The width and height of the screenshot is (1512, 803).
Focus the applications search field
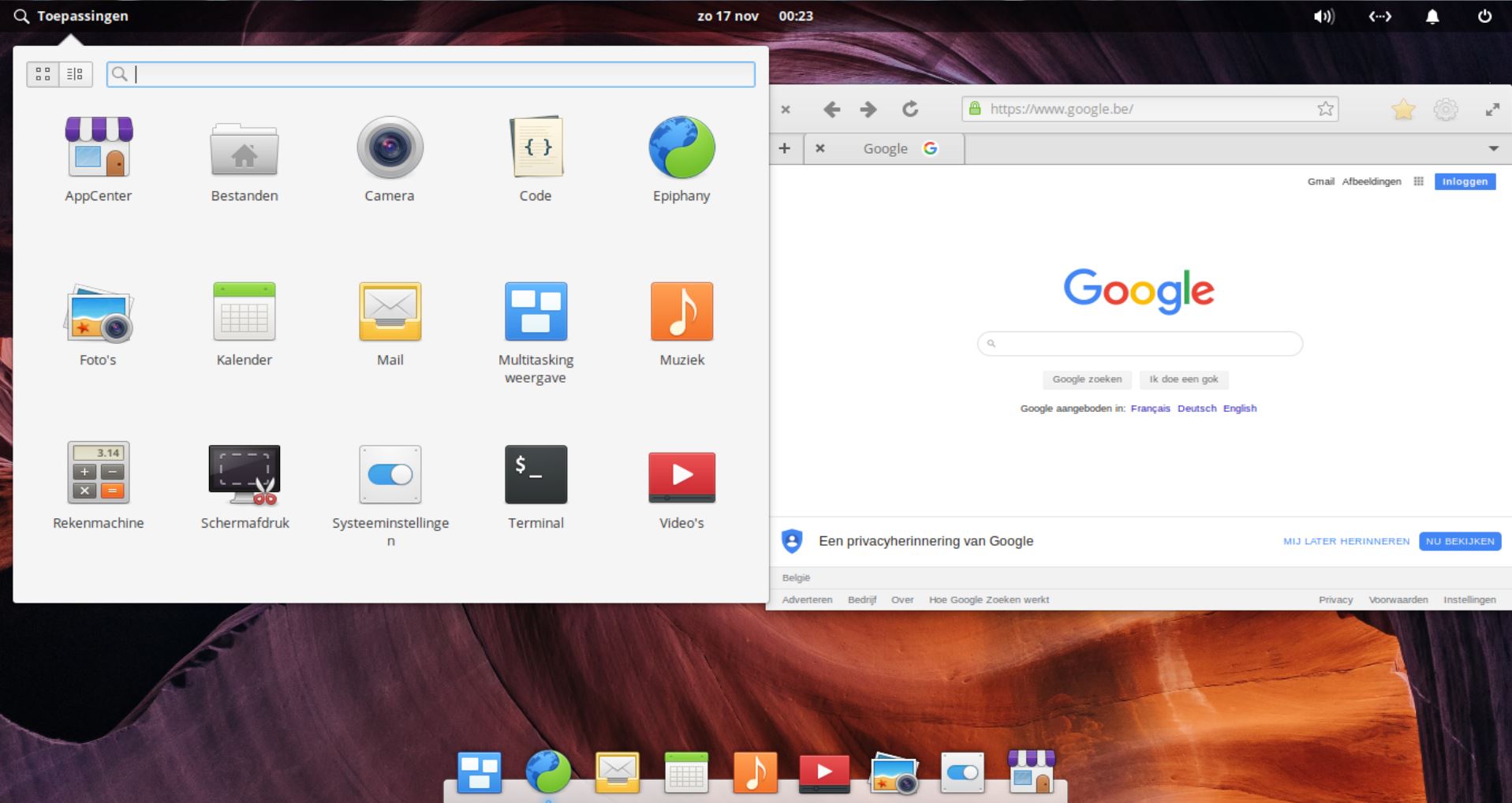[431, 74]
